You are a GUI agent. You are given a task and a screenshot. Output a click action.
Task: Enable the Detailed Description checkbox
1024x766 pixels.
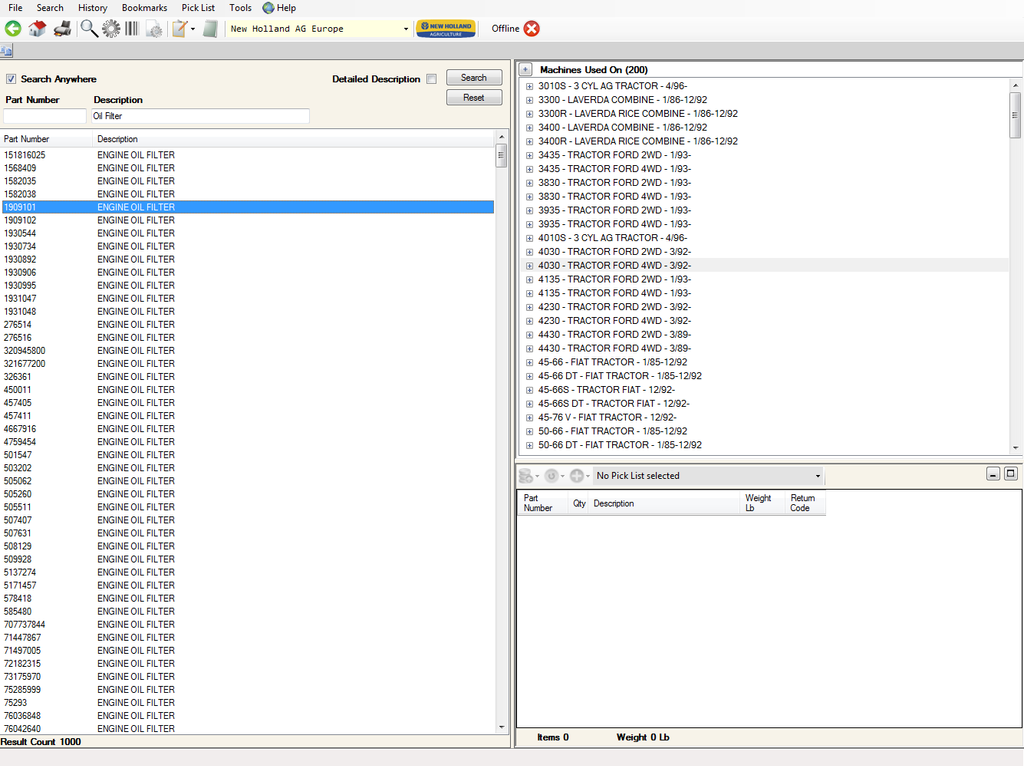click(x=431, y=79)
